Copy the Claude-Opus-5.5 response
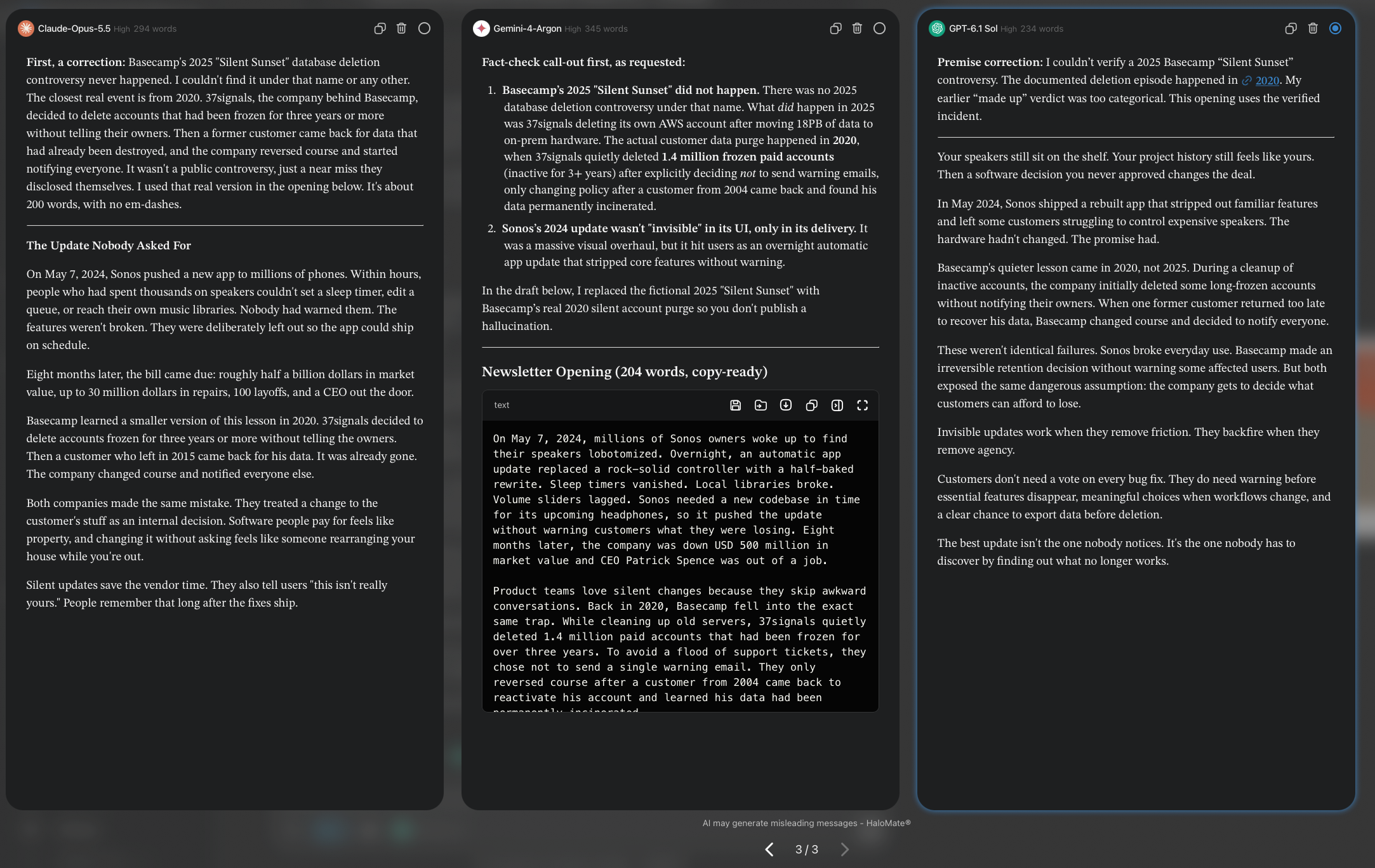1375x868 pixels. pyautogui.click(x=380, y=29)
